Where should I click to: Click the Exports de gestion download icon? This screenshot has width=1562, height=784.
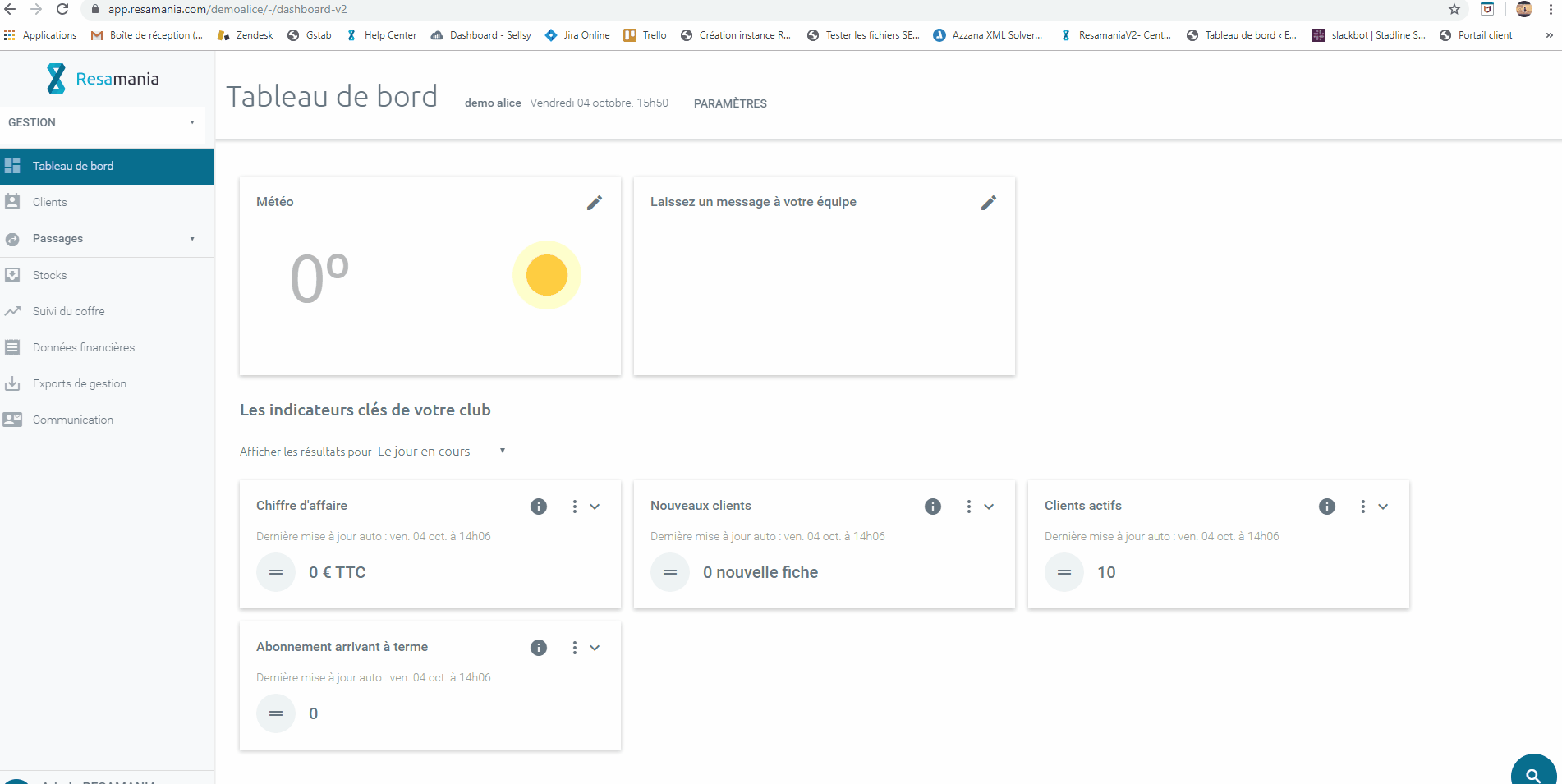pyautogui.click(x=12, y=383)
